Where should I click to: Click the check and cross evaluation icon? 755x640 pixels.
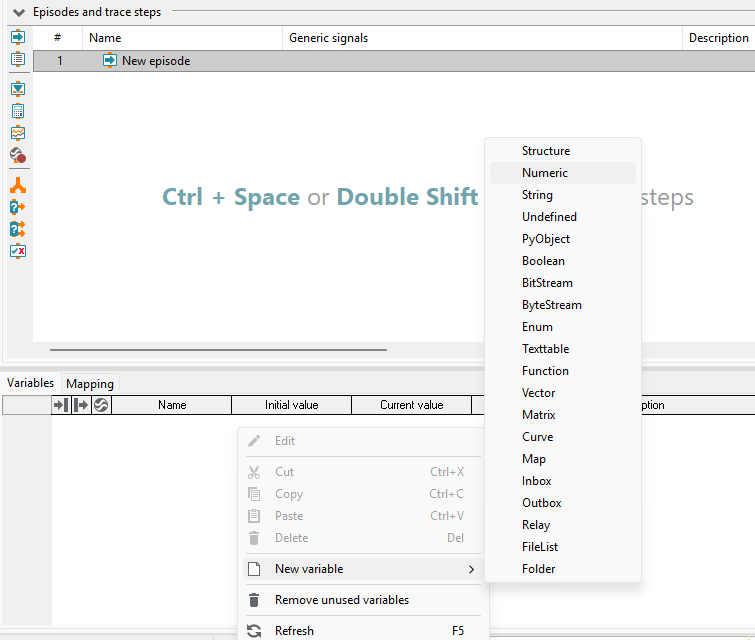[x=18, y=251]
